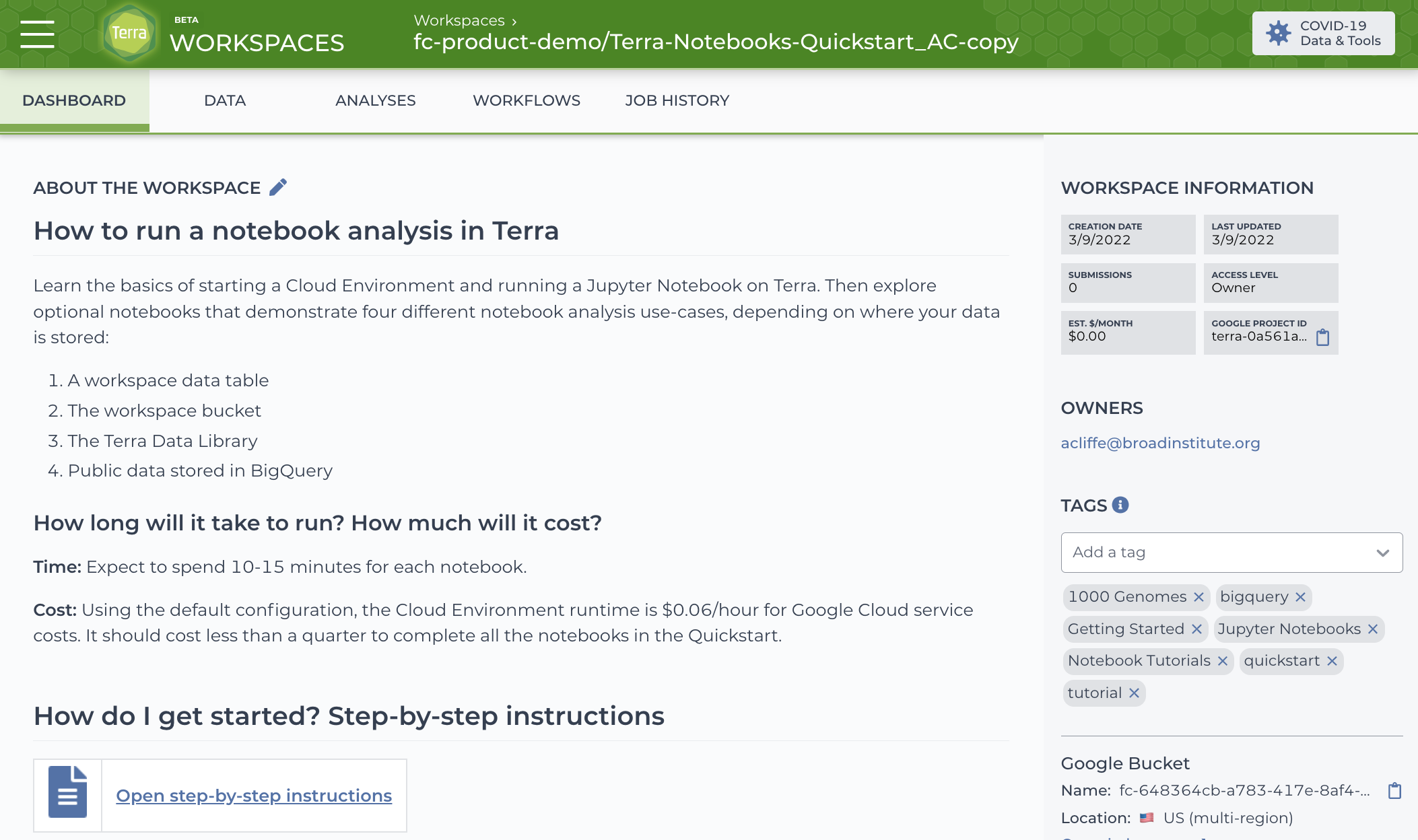Open the Analyses tab
This screenshot has width=1418, height=840.
pos(376,100)
